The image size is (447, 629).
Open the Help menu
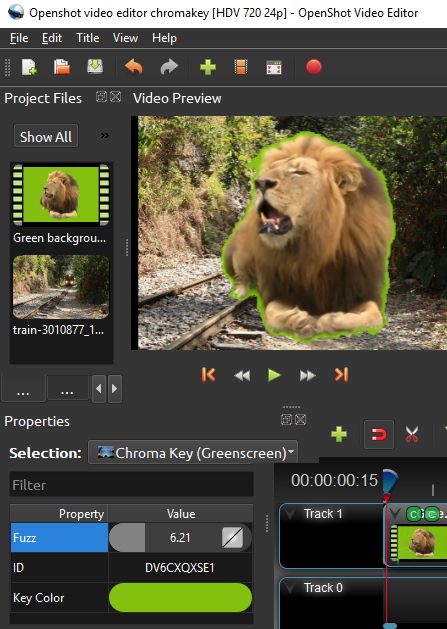pyautogui.click(x=164, y=38)
